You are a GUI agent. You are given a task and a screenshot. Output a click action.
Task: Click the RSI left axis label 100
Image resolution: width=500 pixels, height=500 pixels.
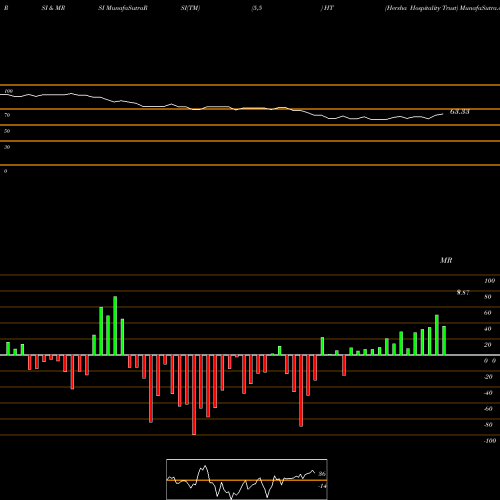pyautogui.click(x=8, y=91)
